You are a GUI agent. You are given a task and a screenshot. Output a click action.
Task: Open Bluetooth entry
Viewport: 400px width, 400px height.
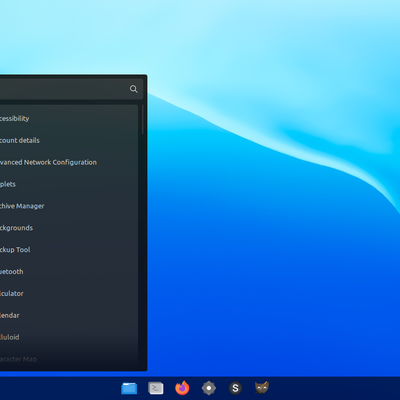[69, 272]
